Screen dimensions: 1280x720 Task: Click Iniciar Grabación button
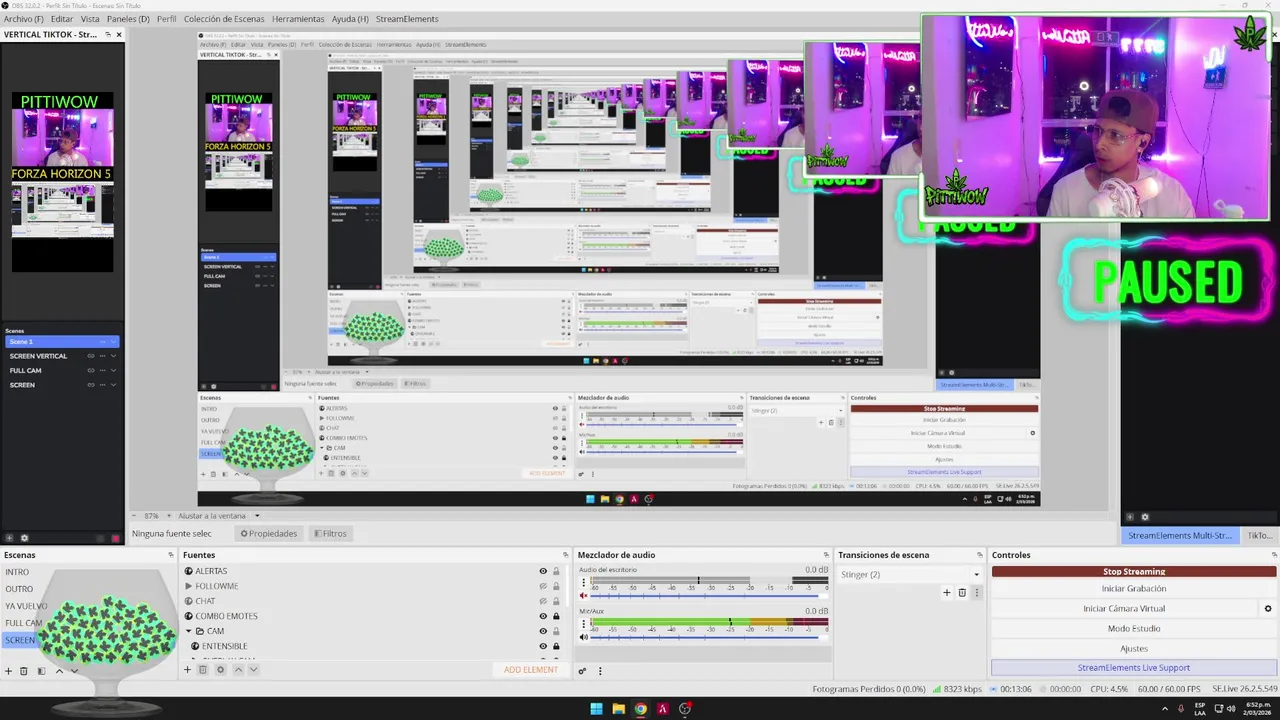tap(1134, 589)
